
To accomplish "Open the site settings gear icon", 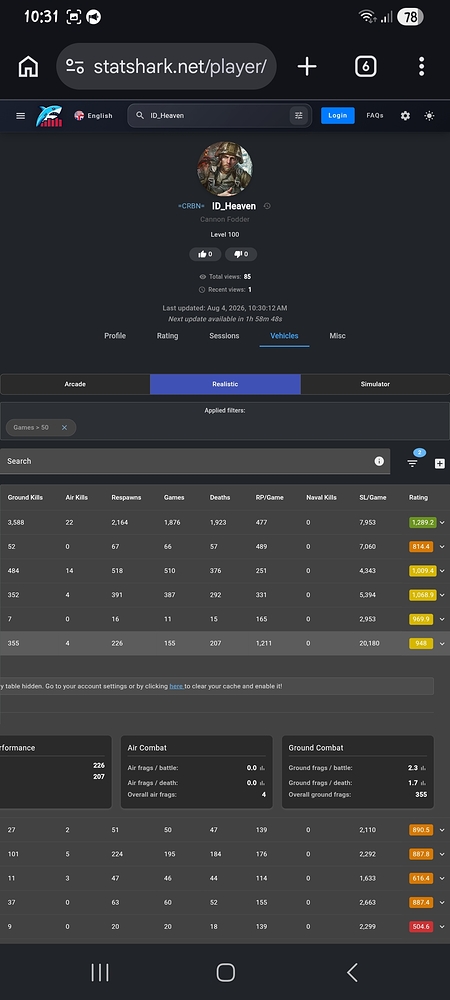I will (405, 115).
